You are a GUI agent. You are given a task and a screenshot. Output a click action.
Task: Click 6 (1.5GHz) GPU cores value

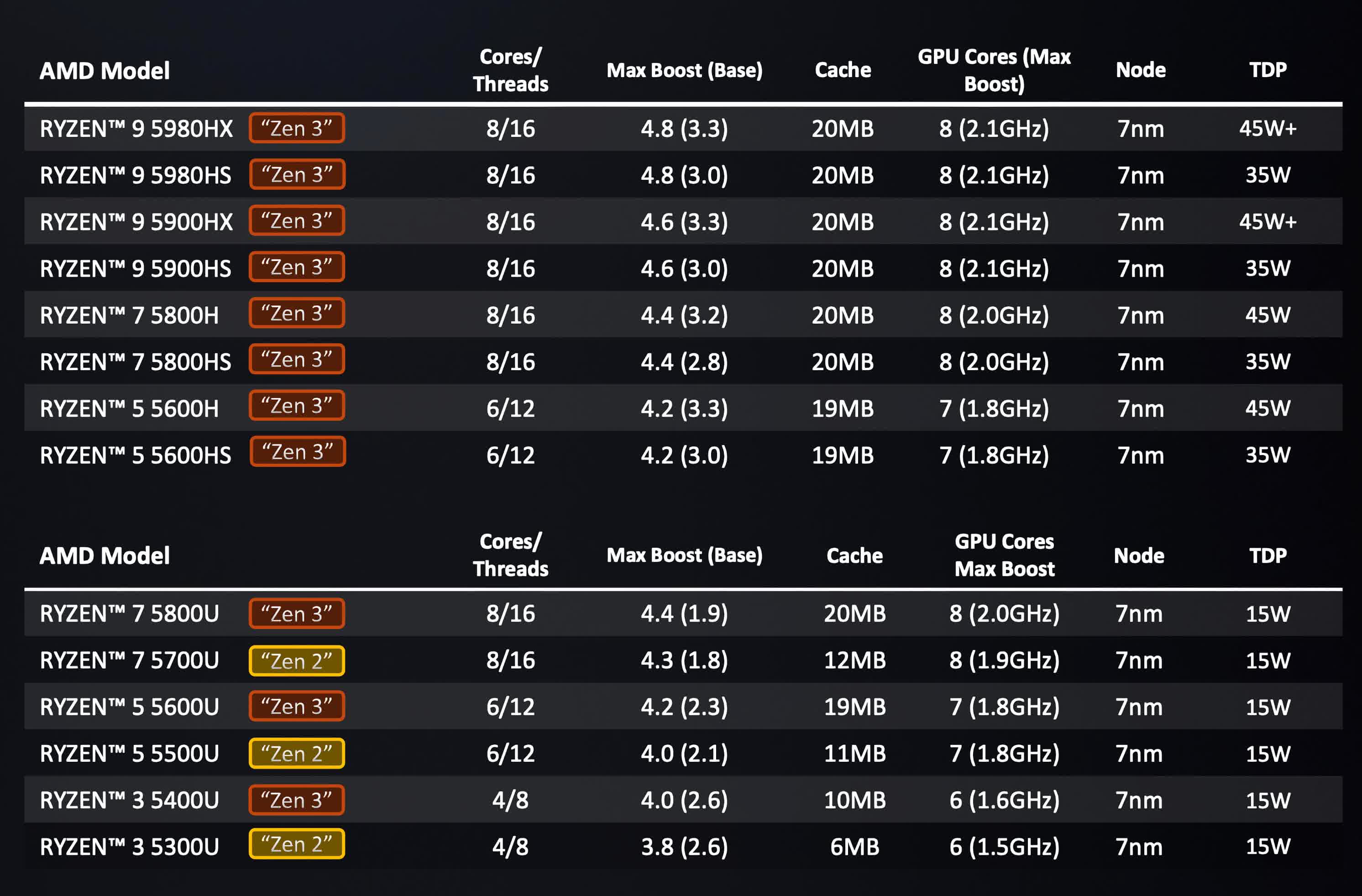(x=1004, y=848)
